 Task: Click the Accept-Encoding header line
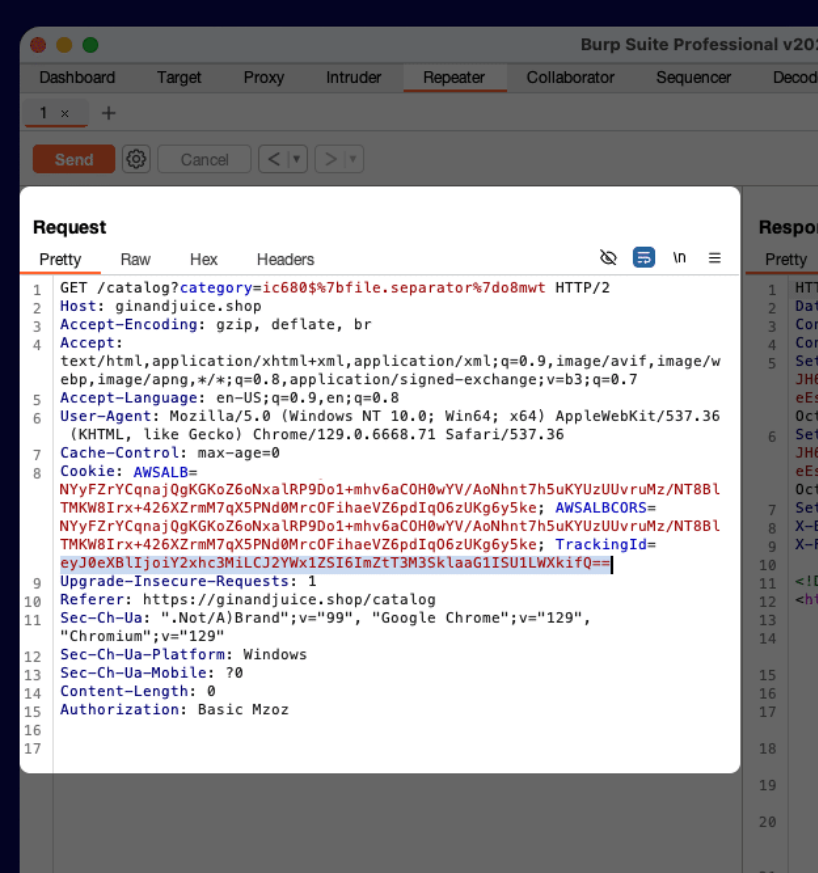[215, 325]
